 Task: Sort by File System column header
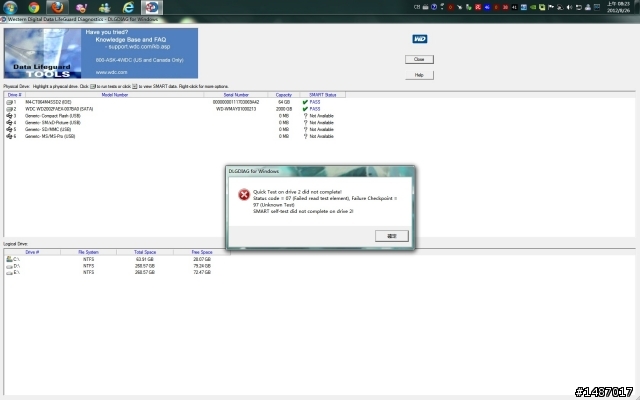(x=89, y=252)
